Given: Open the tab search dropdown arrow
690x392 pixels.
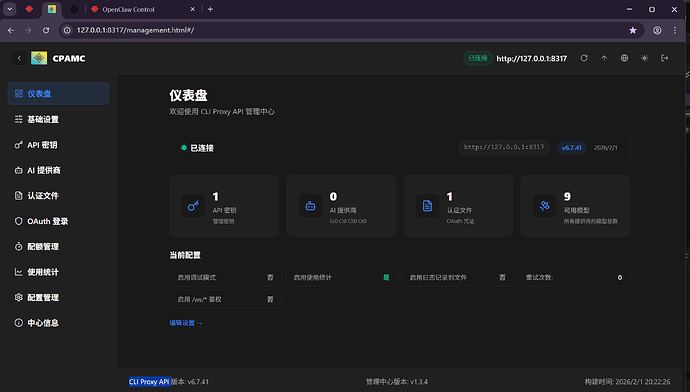Looking at the screenshot, I should (10, 9).
